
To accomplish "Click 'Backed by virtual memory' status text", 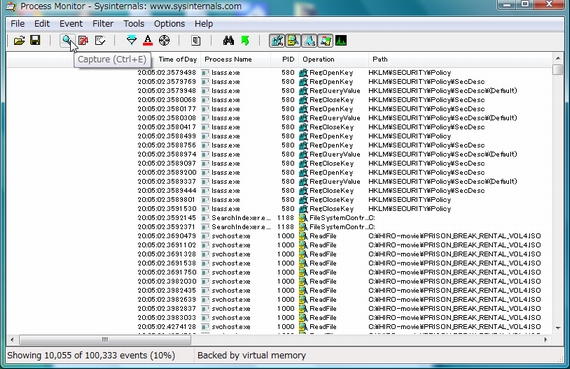I will (x=252, y=355).
